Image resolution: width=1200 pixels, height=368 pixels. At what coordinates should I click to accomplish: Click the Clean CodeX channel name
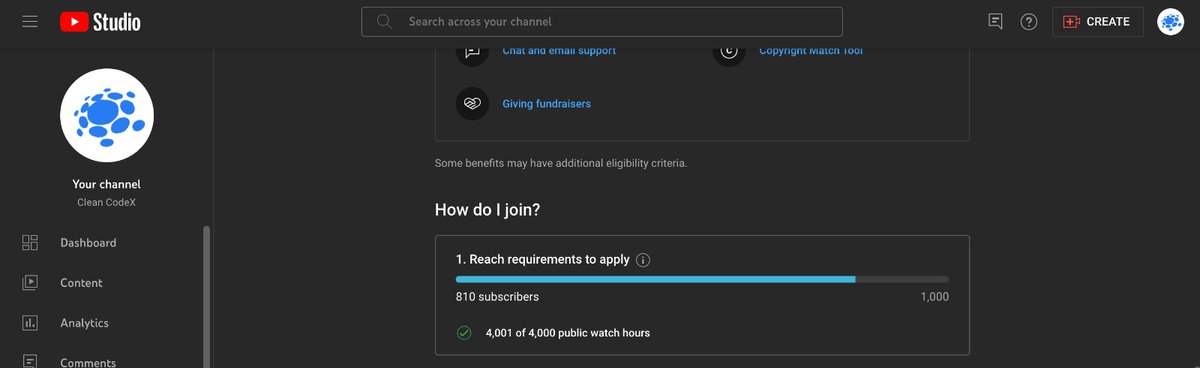click(107, 202)
